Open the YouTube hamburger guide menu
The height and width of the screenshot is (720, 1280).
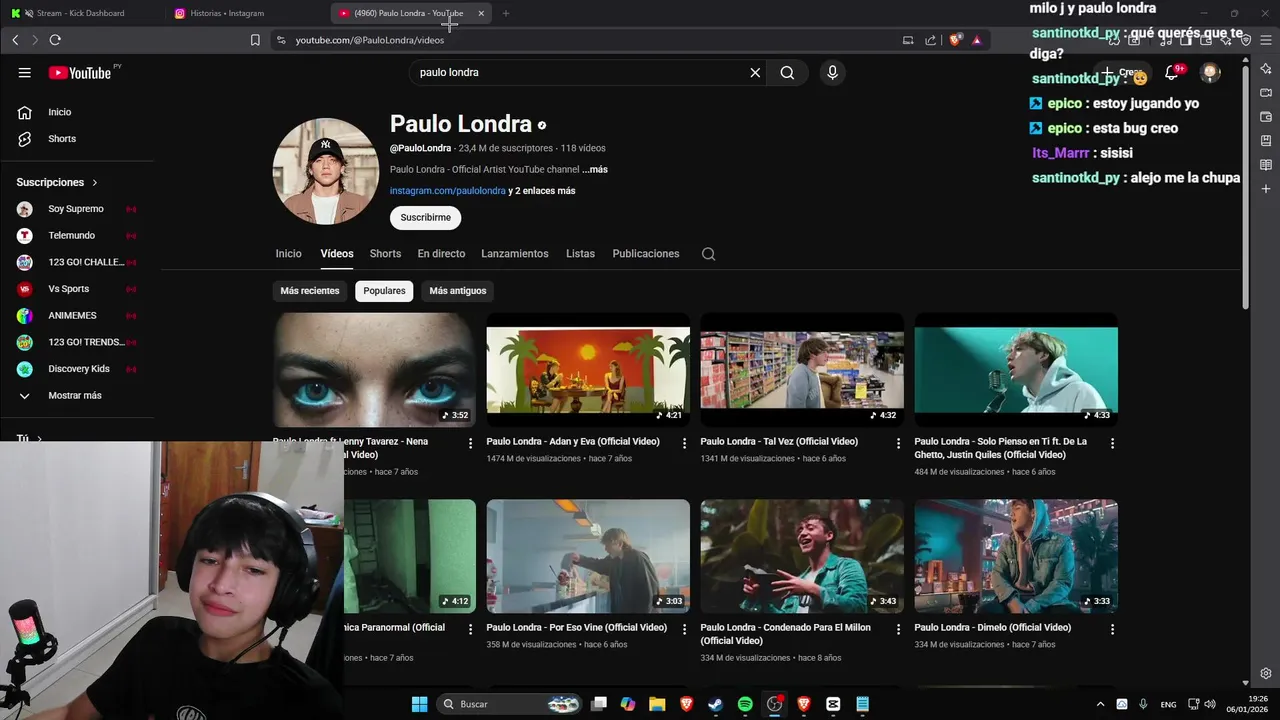click(x=24, y=72)
